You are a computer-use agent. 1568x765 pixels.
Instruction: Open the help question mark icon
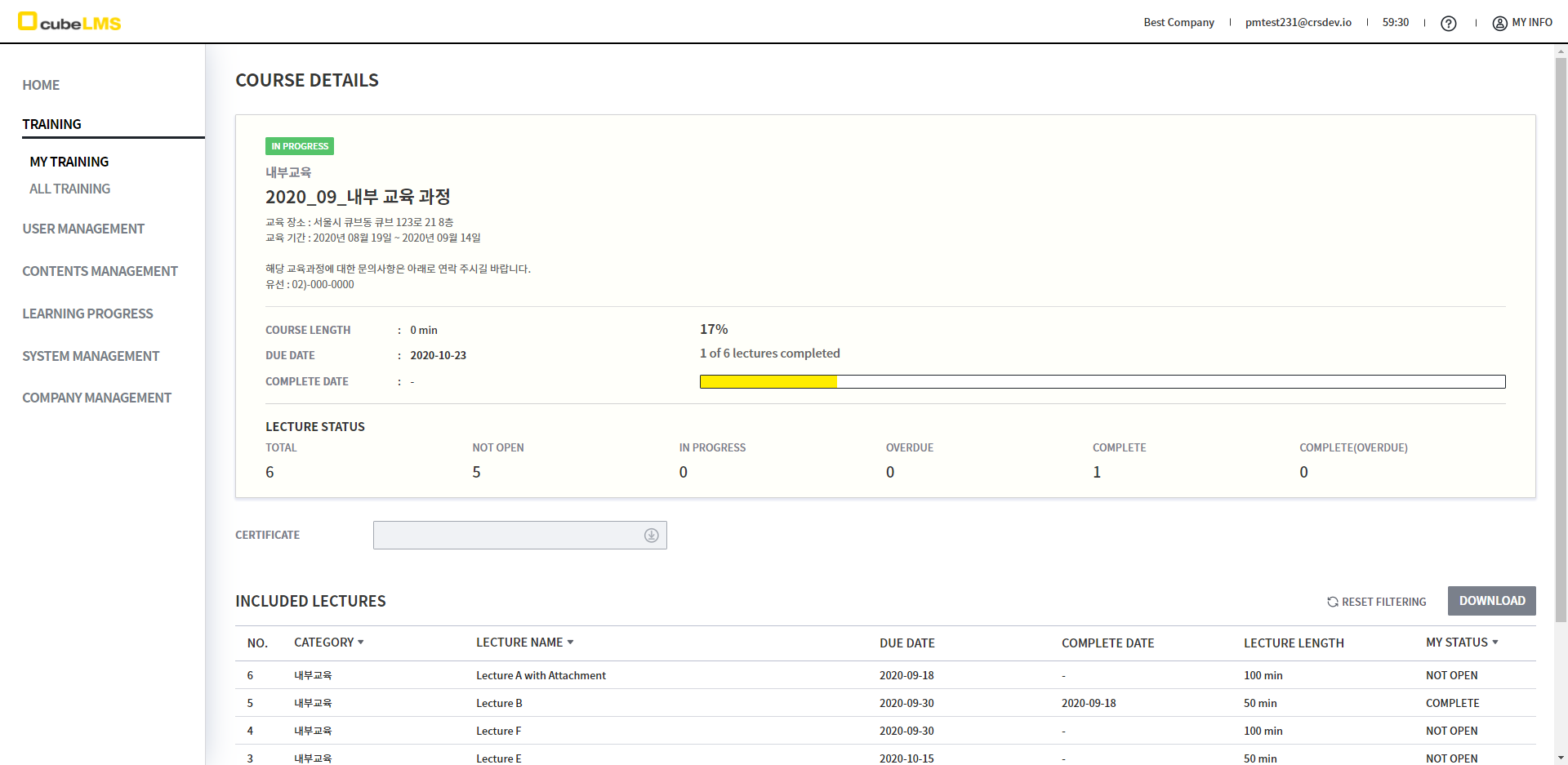pos(1448,24)
